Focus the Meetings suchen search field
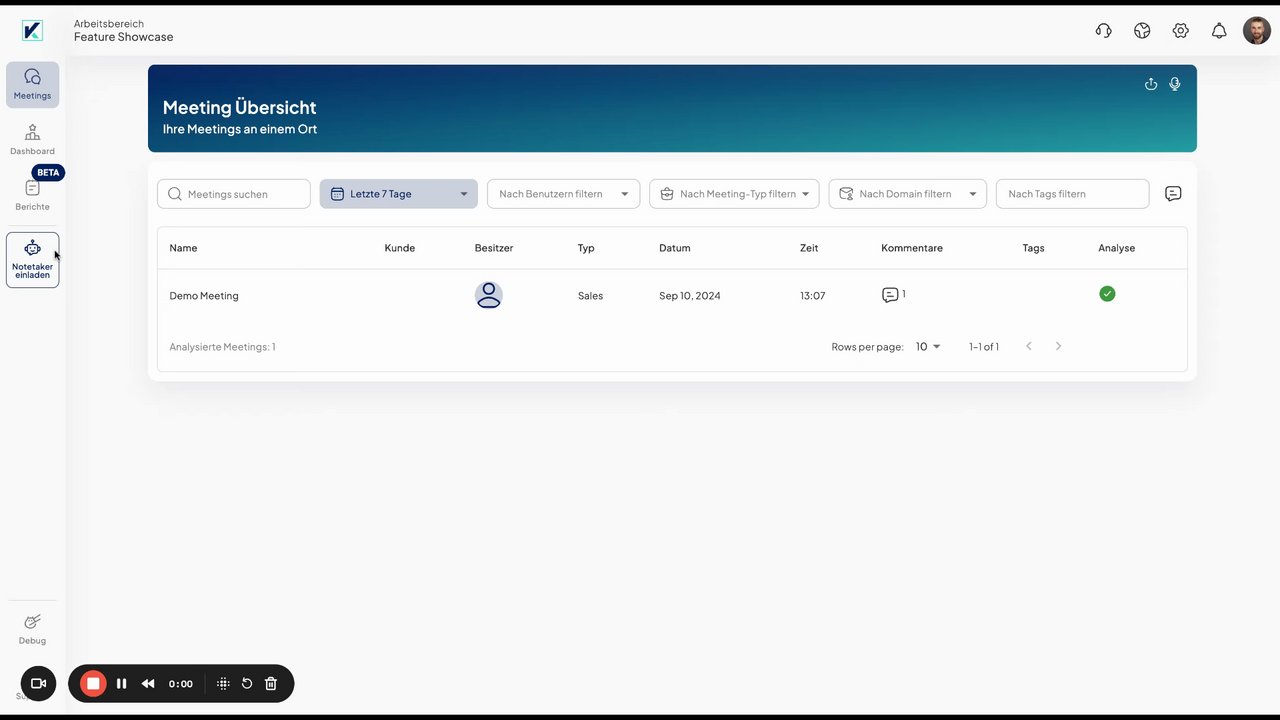Screen dimensions: 1280x720 click(234, 194)
